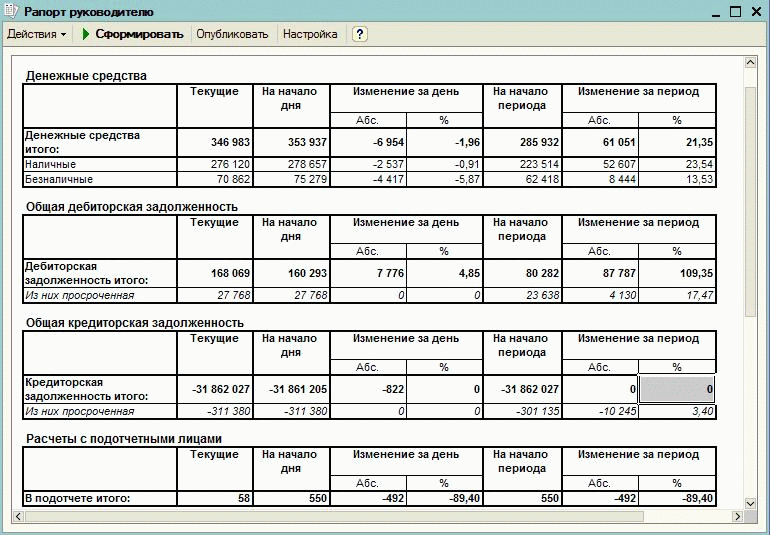Click the horizontal scrollbar left arrow
The width and height of the screenshot is (770, 535).
click(x=16, y=516)
